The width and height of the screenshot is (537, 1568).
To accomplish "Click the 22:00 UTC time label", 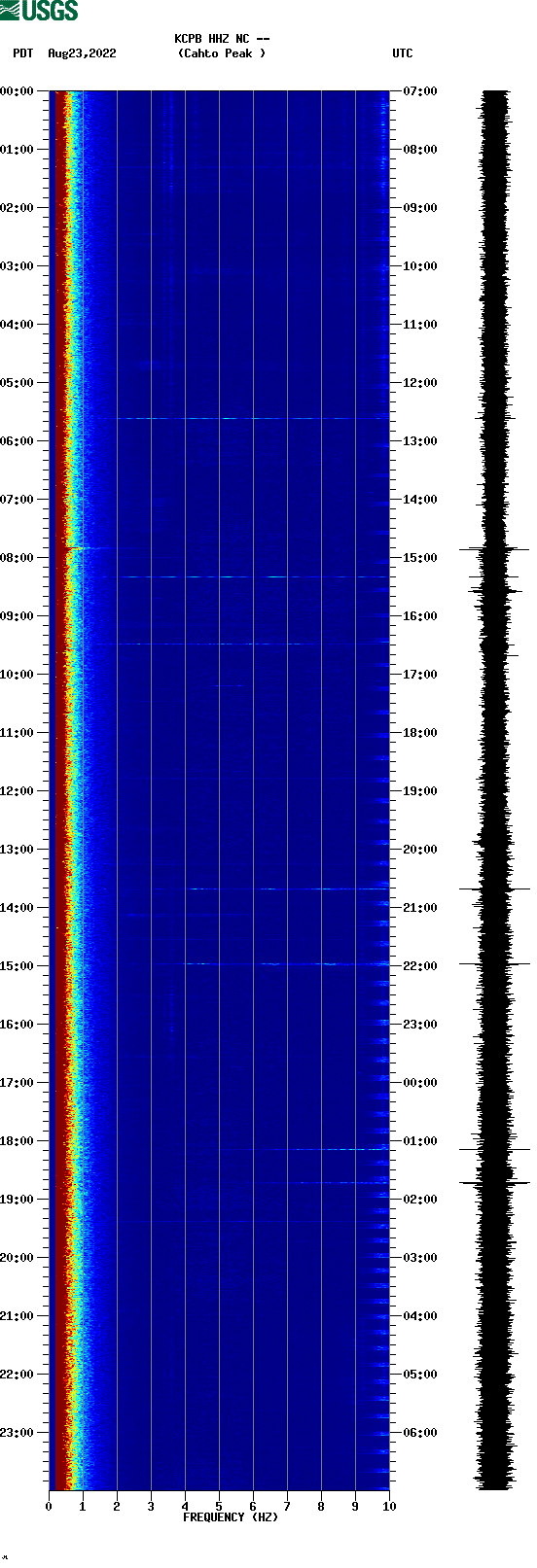I will 420,966.
